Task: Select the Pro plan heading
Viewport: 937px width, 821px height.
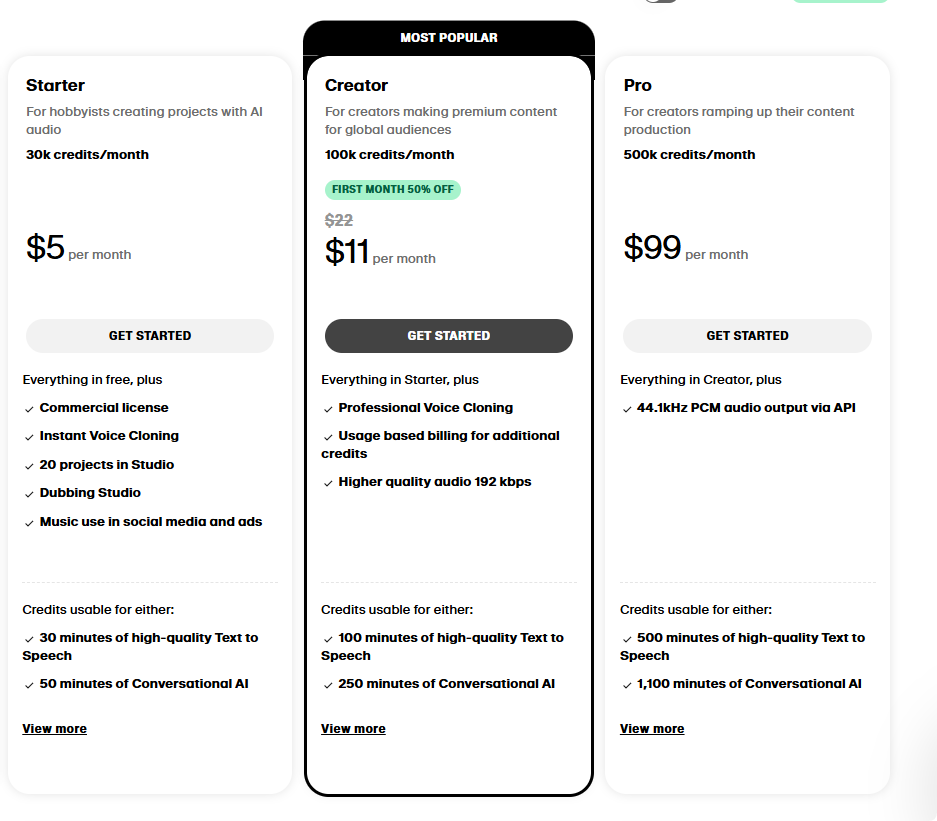Action: click(638, 86)
